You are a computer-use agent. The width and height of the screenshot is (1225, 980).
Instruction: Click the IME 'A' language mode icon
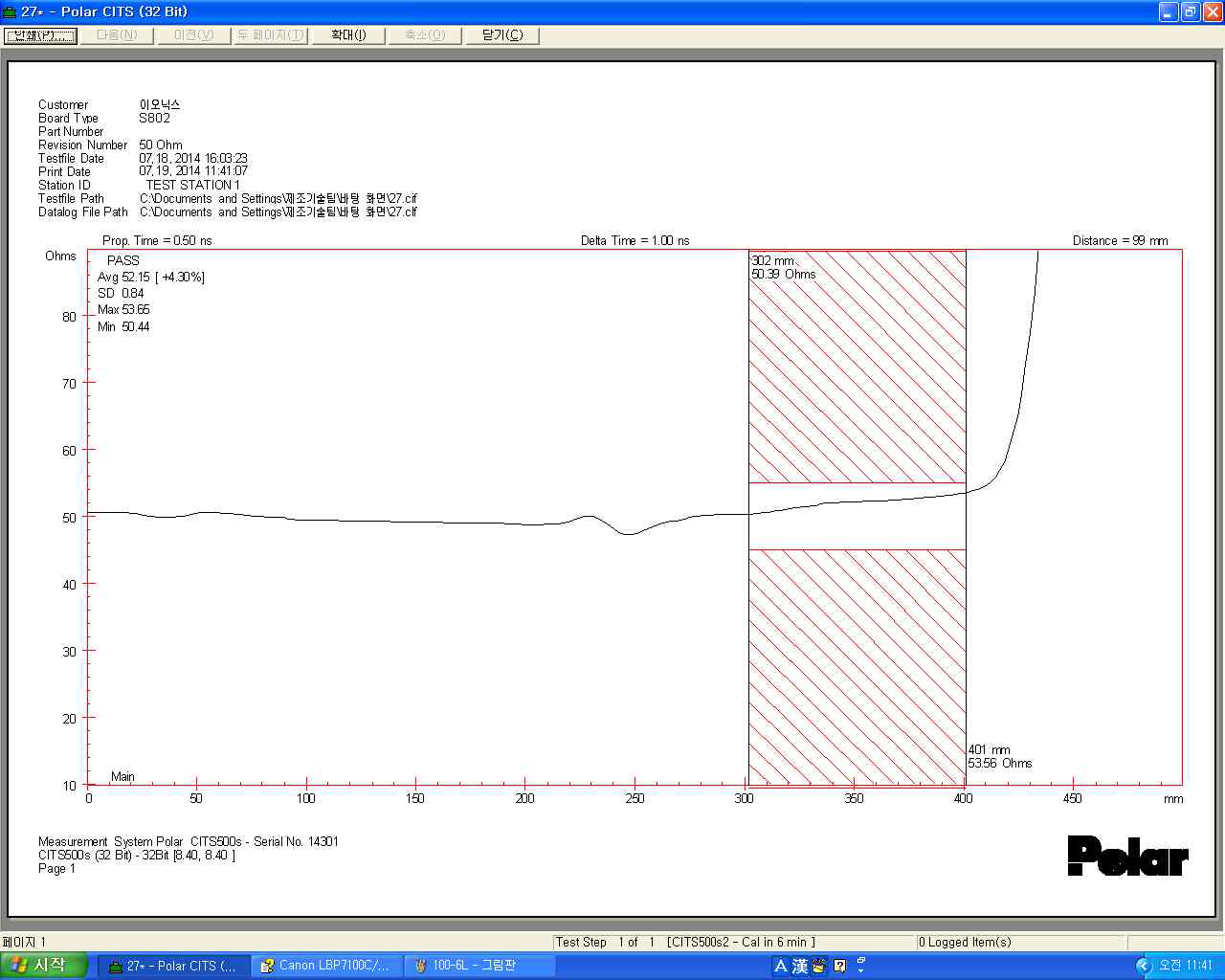(780, 966)
